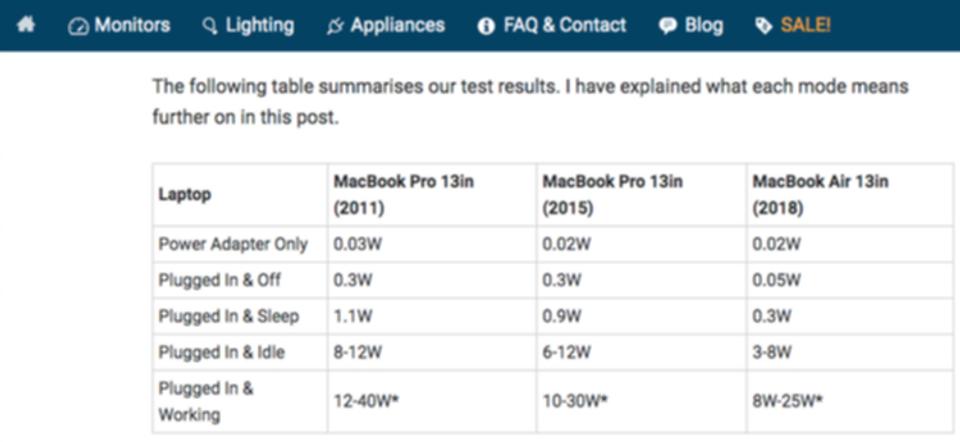Open the orange SALE! link
This screenshot has width=960, height=442.
tap(805, 25)
